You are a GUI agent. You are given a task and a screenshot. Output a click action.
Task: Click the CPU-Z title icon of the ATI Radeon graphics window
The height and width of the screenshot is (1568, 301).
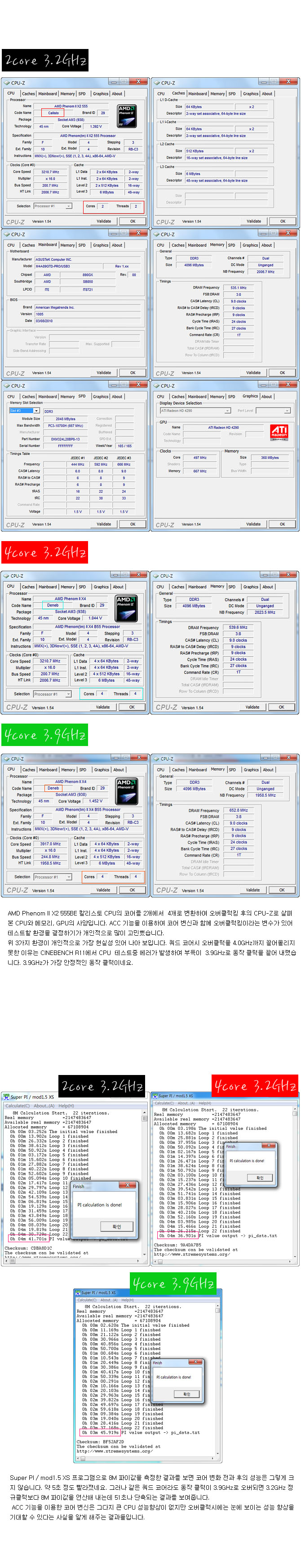tap(157, 386)
